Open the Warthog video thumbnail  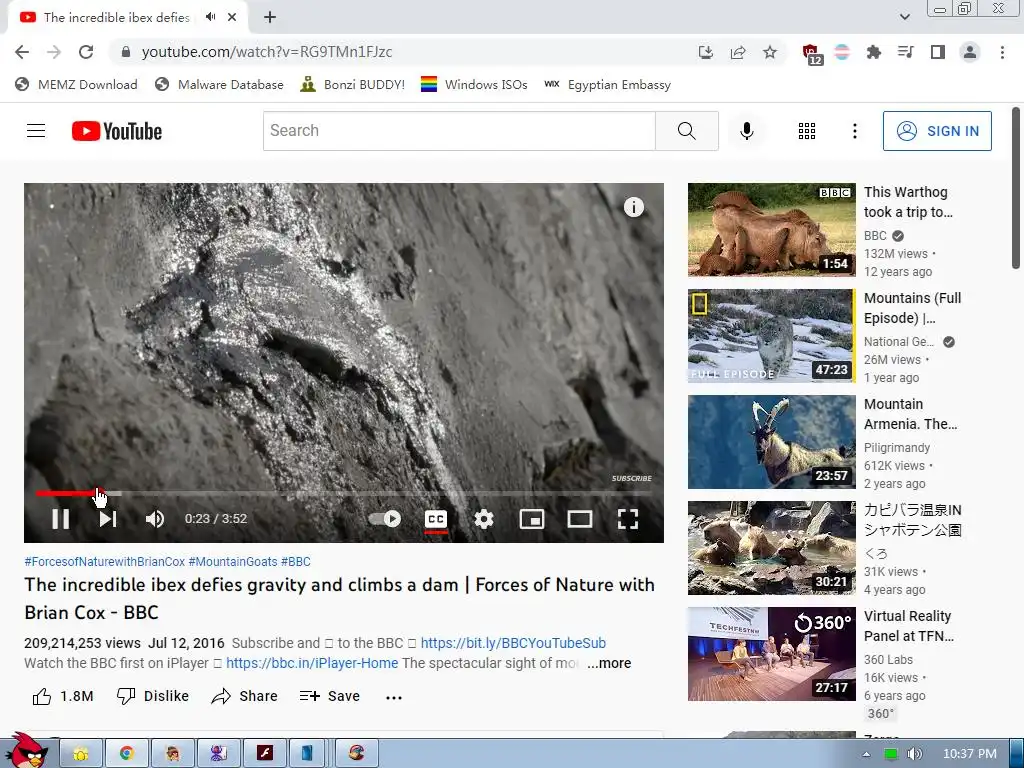click(x=771, y=230)
